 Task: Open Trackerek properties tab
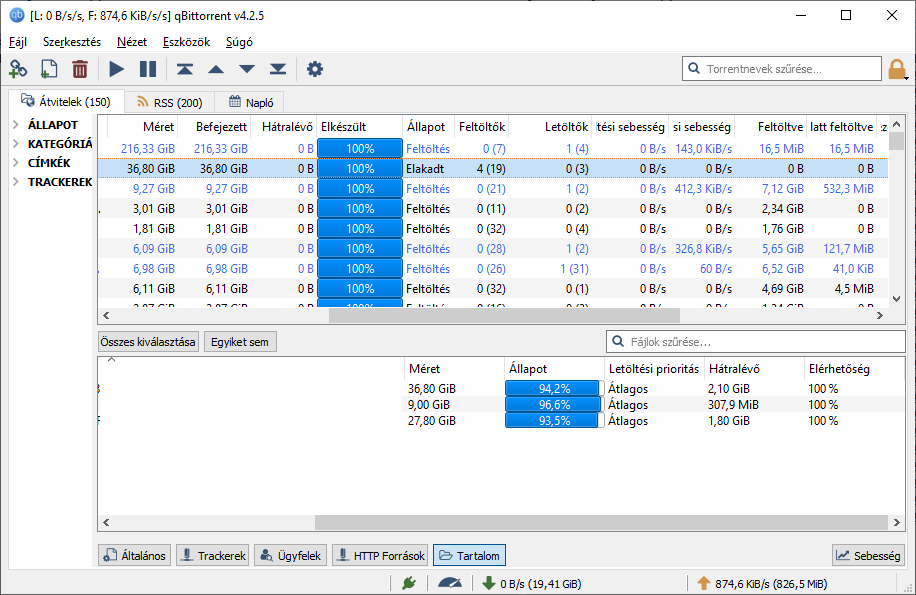(213, 555)
